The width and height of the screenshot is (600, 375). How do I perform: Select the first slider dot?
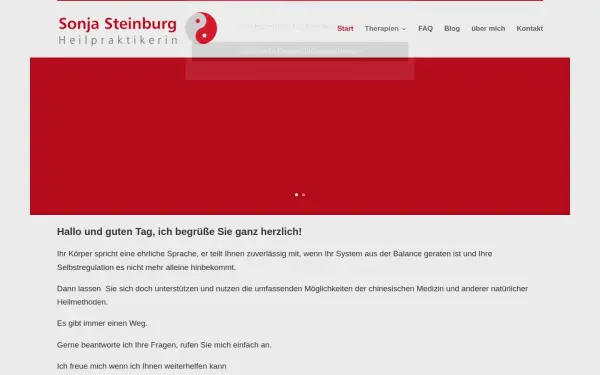point(297,195)
